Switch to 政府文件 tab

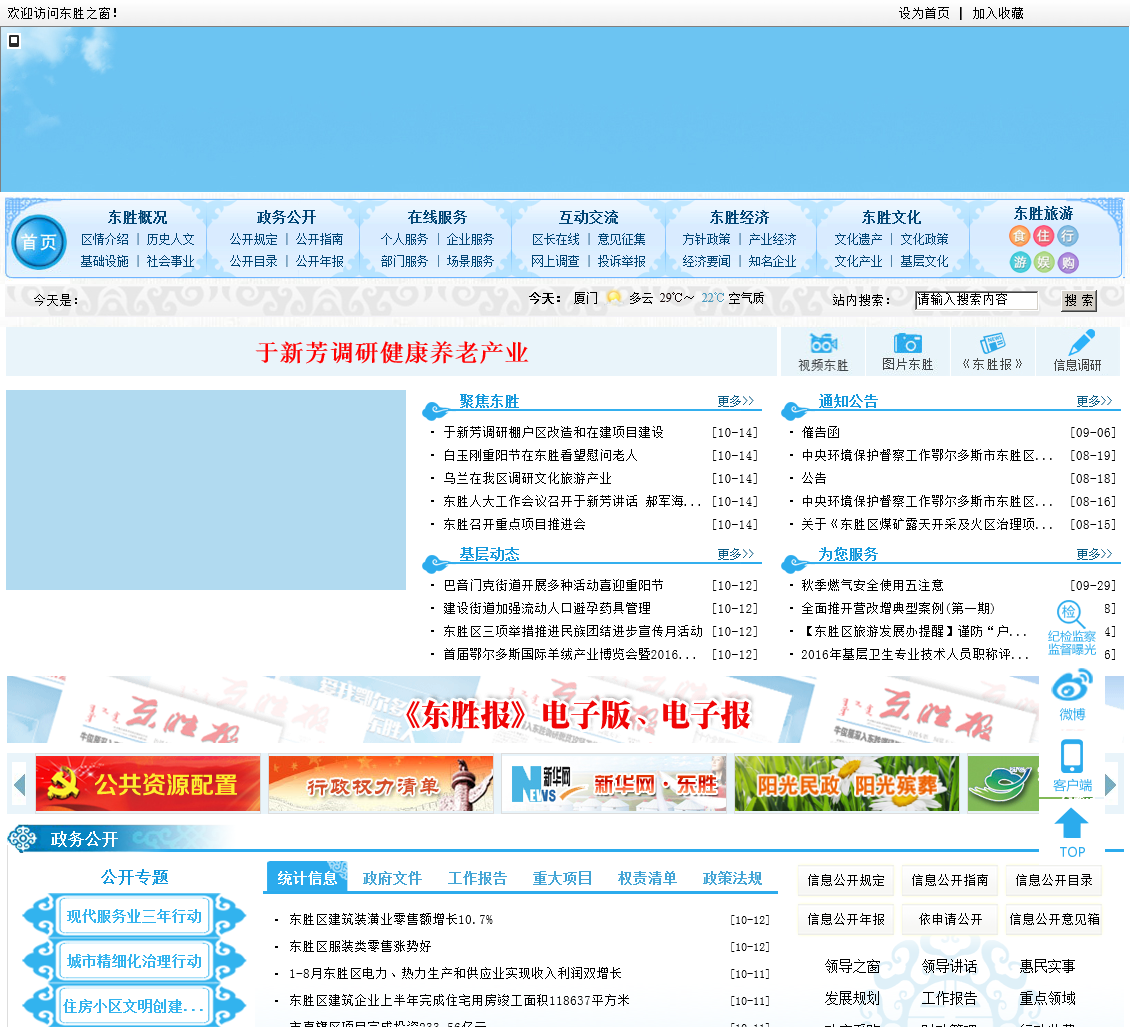(x=392, y=878)
